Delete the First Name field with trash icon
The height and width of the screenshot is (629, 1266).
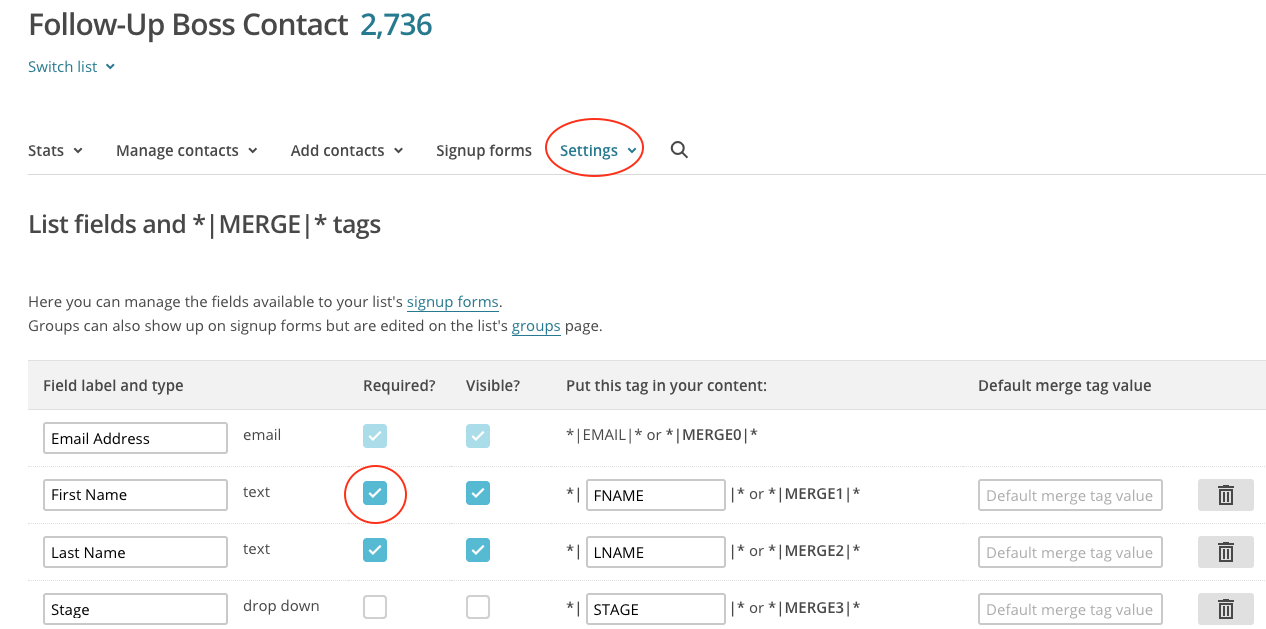1226,495
